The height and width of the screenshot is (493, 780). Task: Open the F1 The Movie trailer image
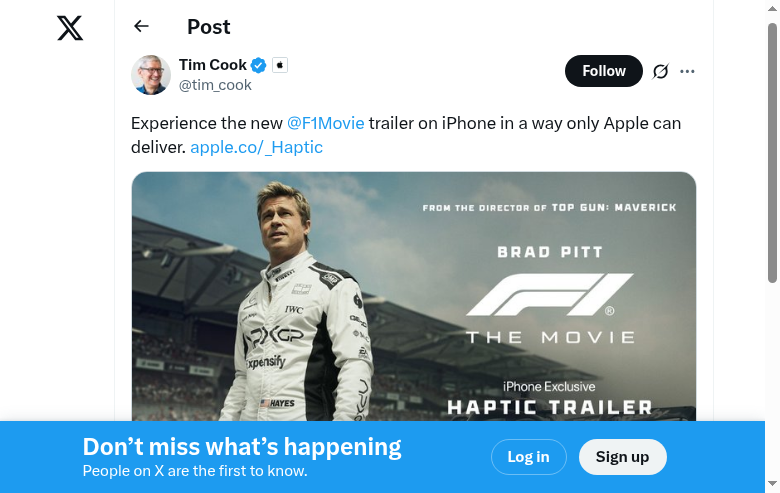413,300
